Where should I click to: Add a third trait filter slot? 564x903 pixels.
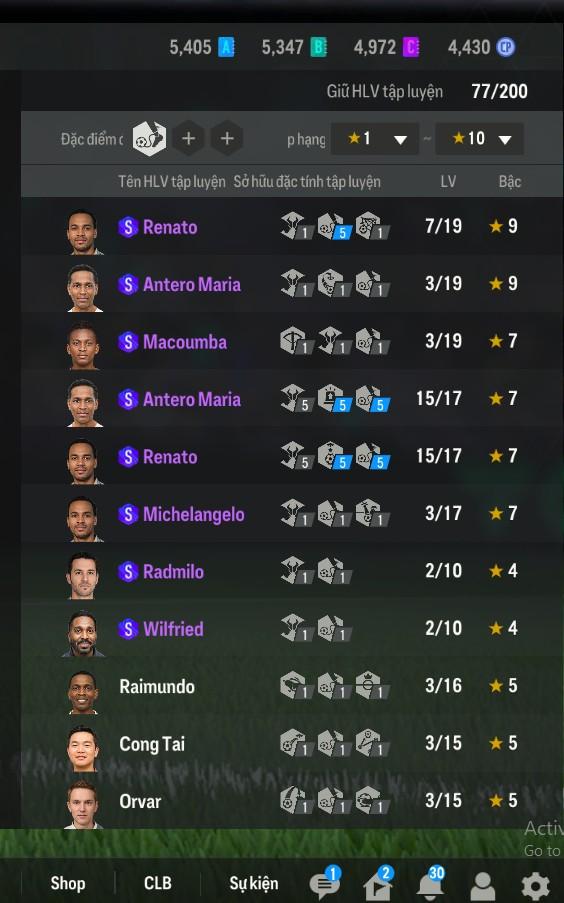click(227, 138)
